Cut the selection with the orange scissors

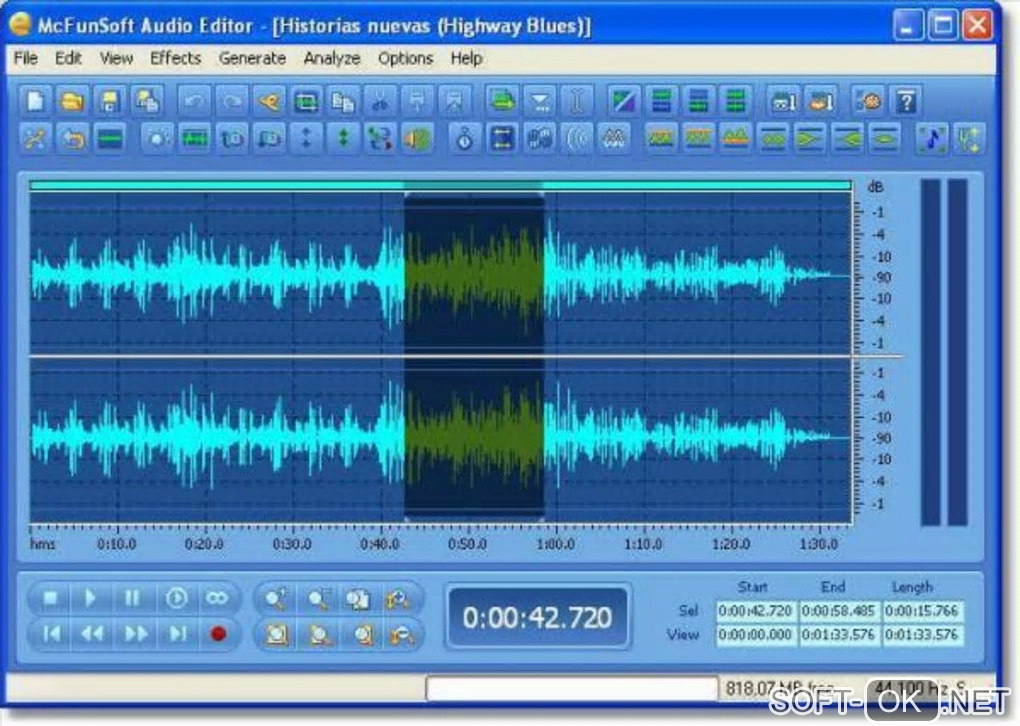[269, 101]
